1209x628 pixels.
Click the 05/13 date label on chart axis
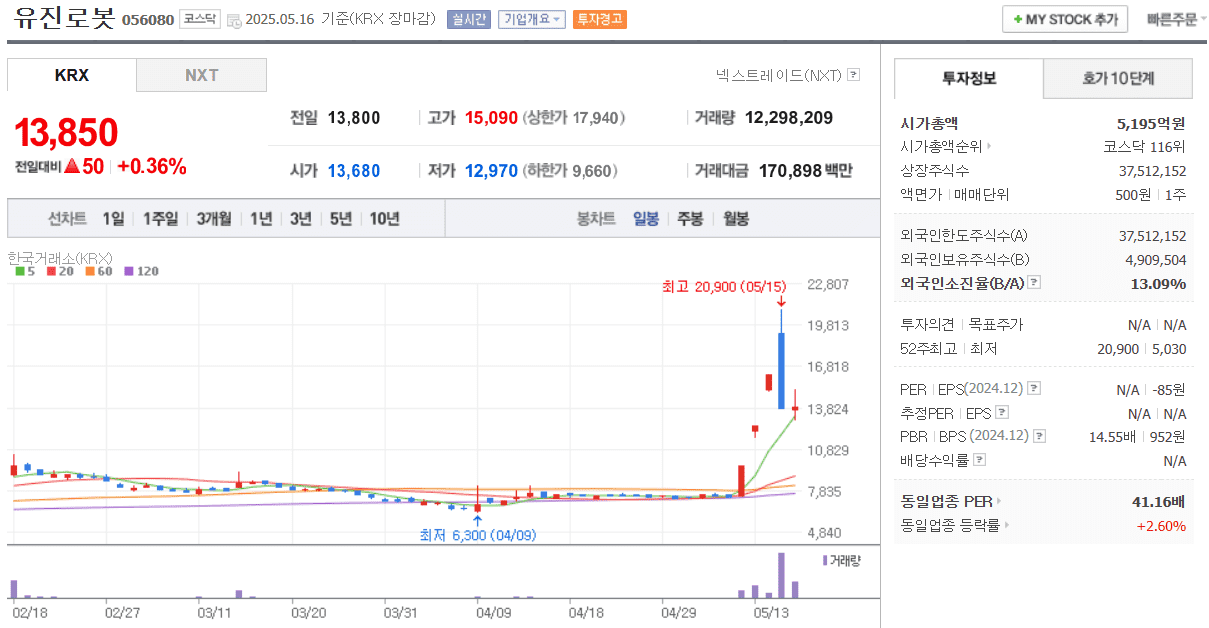[x=770, y=612]
